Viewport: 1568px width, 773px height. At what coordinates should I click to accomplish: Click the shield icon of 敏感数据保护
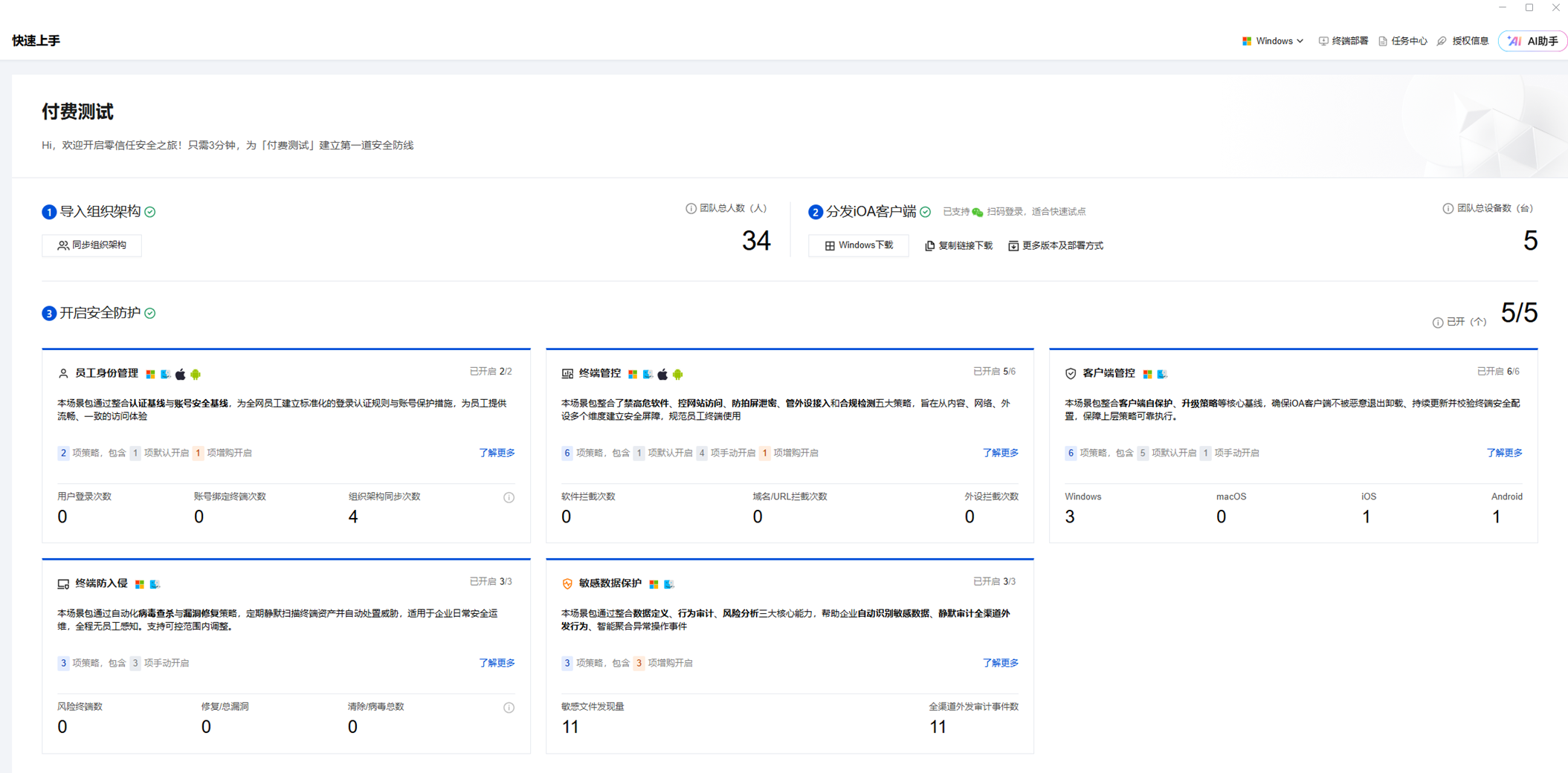(567, 584)
